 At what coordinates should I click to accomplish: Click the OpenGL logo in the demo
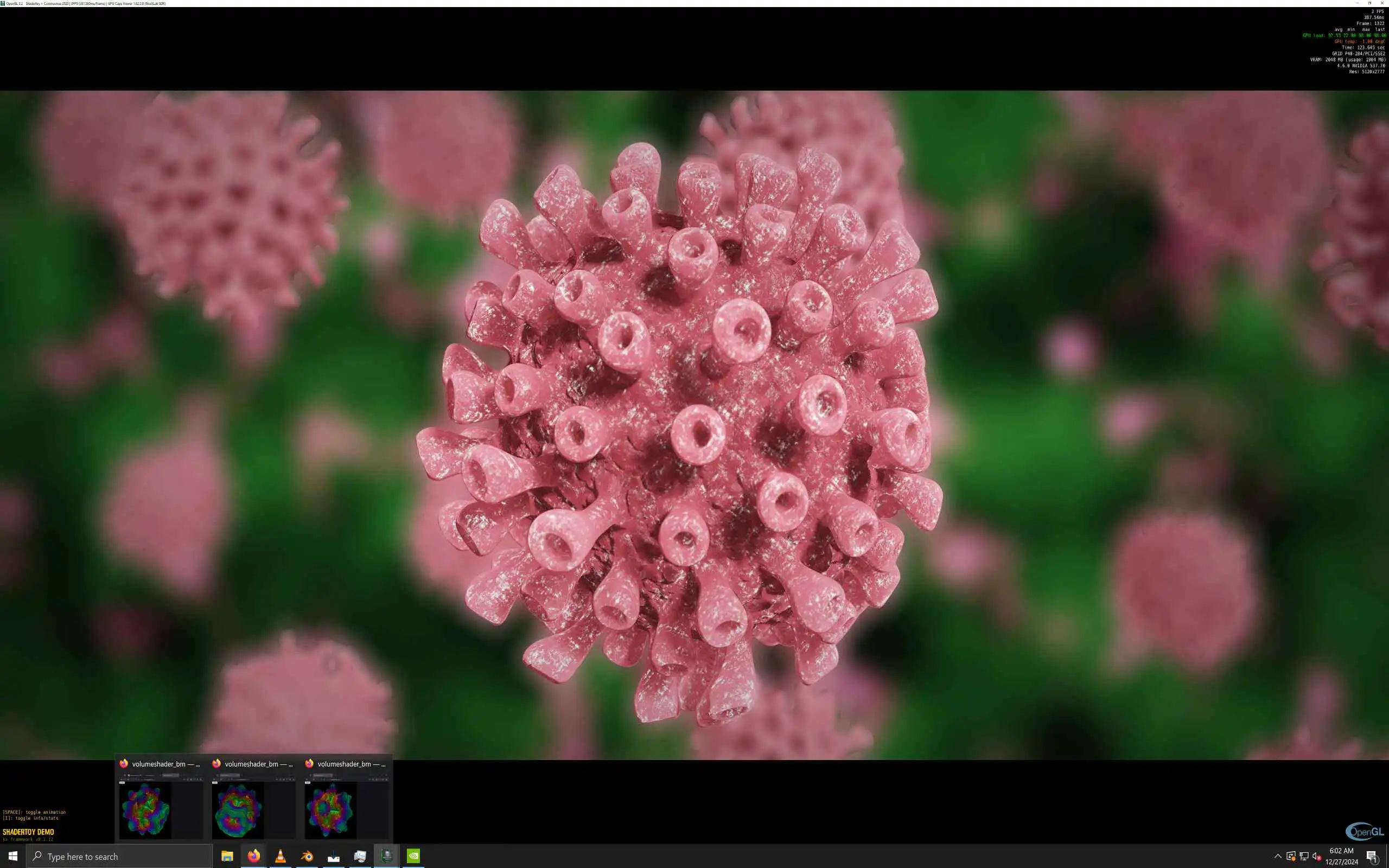point(1365,832)
